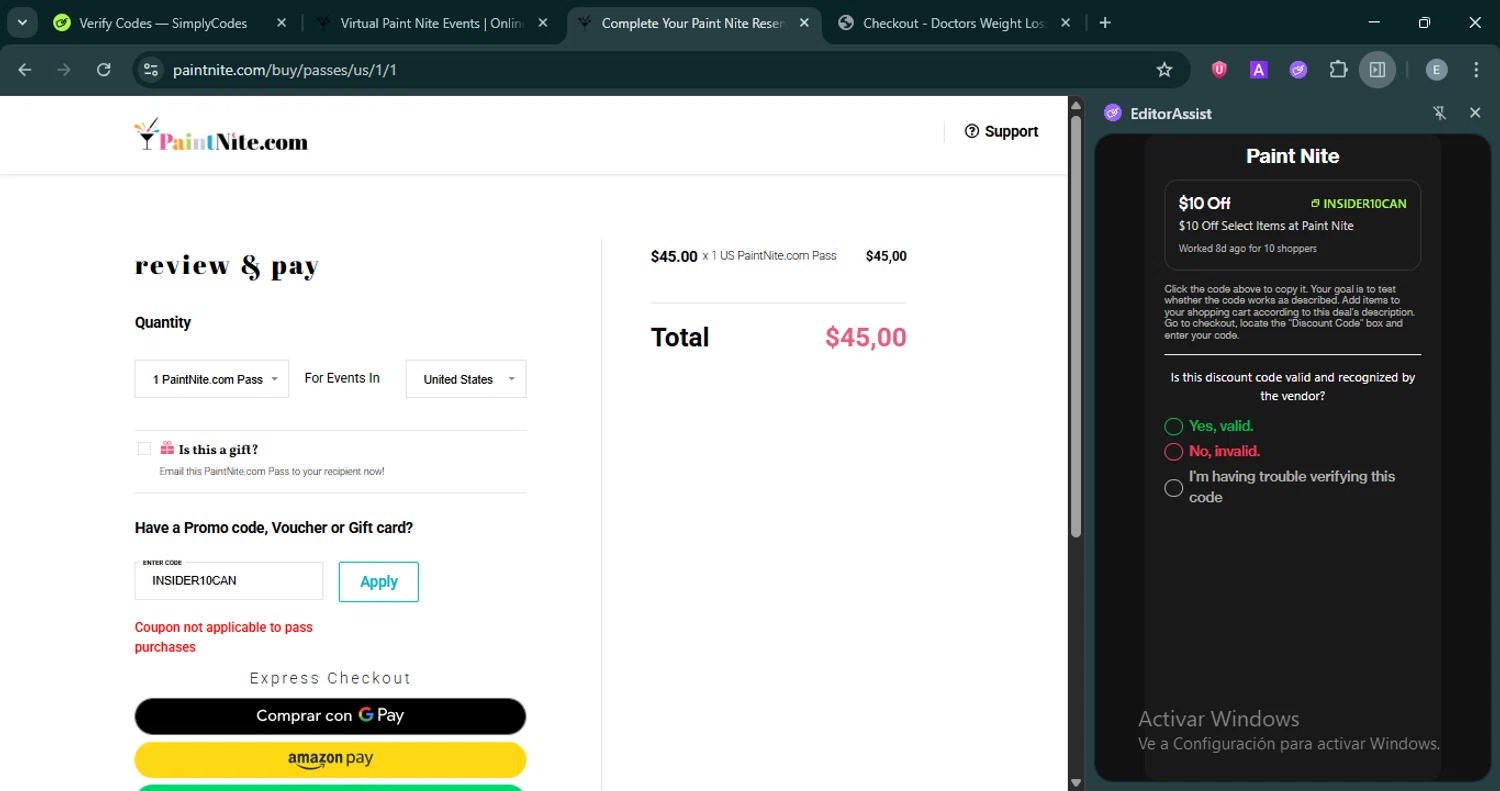Close the Verify Codes tab
This screenshot has height=791, width=1500.
pos(281,23)
